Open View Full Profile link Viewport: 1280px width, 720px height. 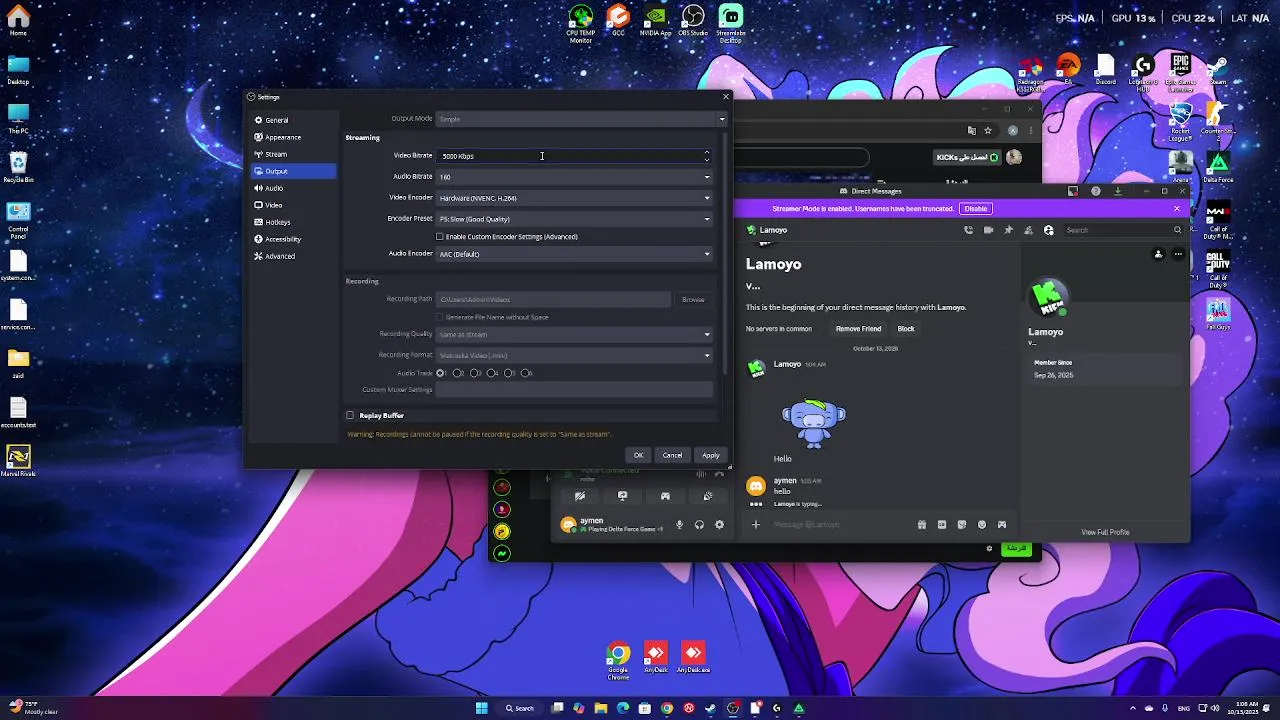[1105, 532]
